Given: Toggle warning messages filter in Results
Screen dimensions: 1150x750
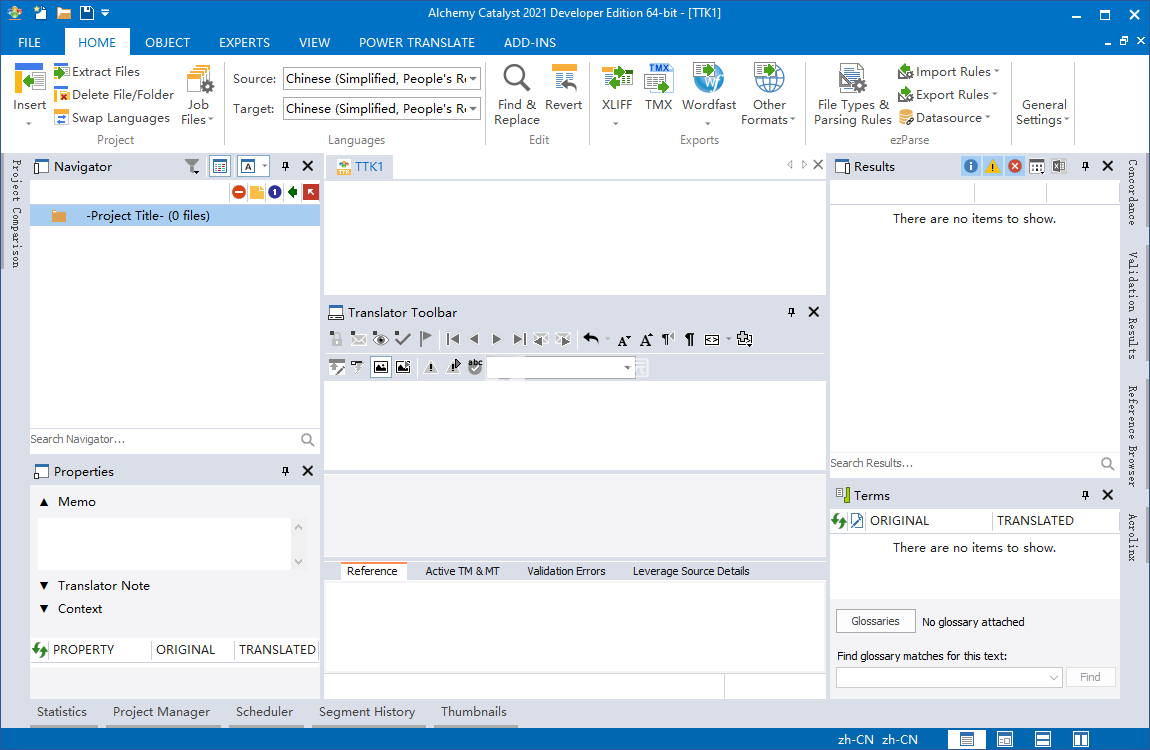Looking at the screenshot, I should [x=992, y=166].
